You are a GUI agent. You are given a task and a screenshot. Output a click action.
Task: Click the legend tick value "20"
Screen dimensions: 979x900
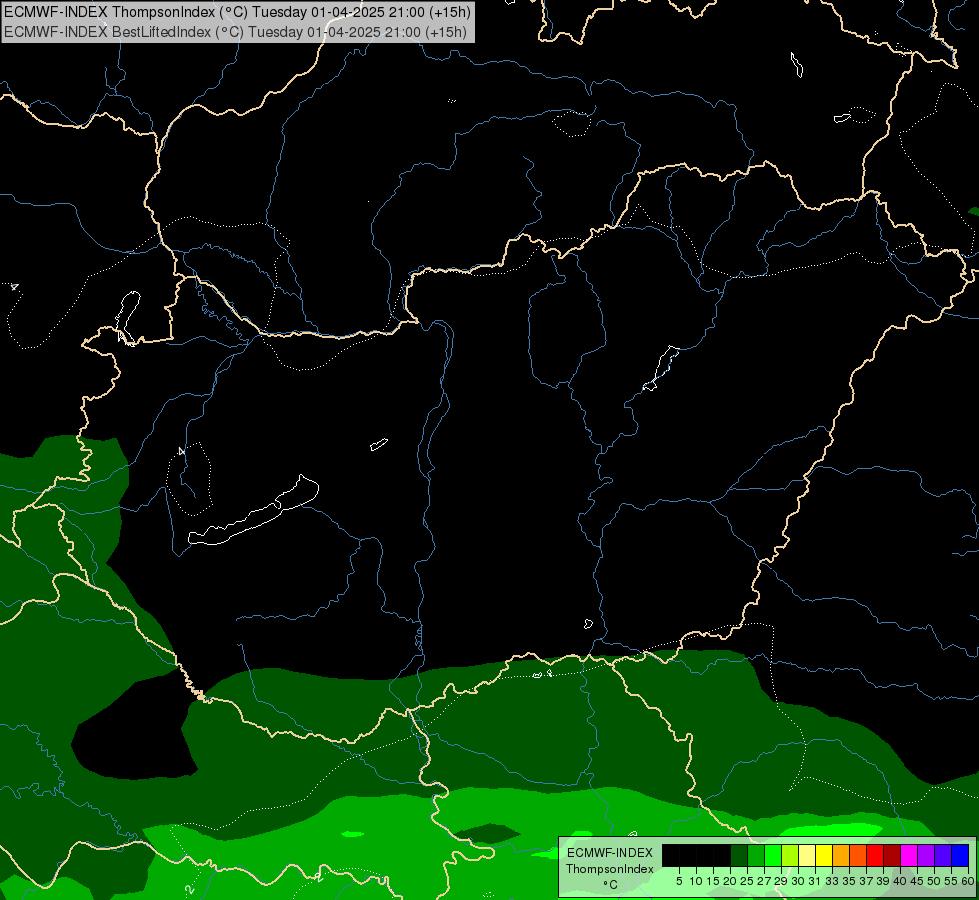[730, 881]
